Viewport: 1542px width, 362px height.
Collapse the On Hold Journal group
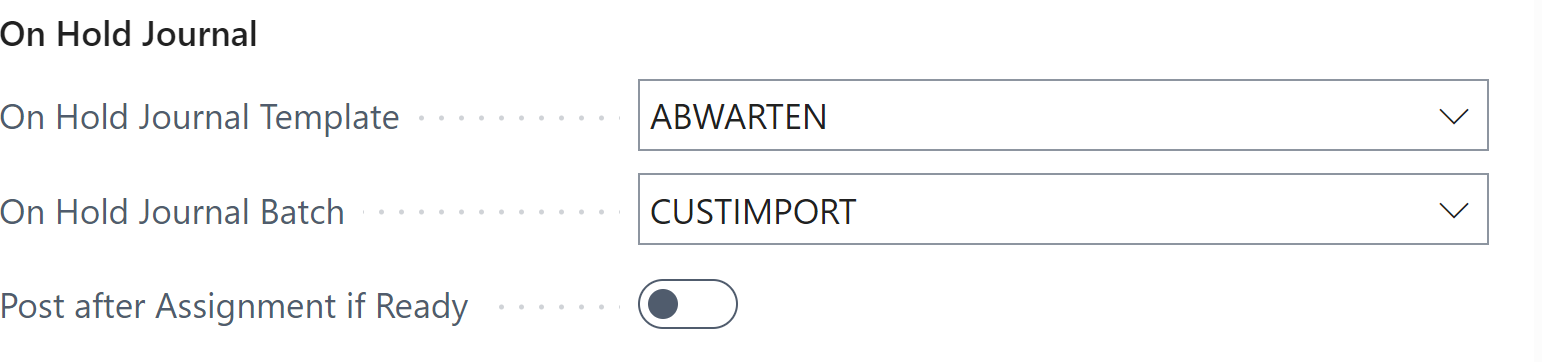tap(129, 35)
